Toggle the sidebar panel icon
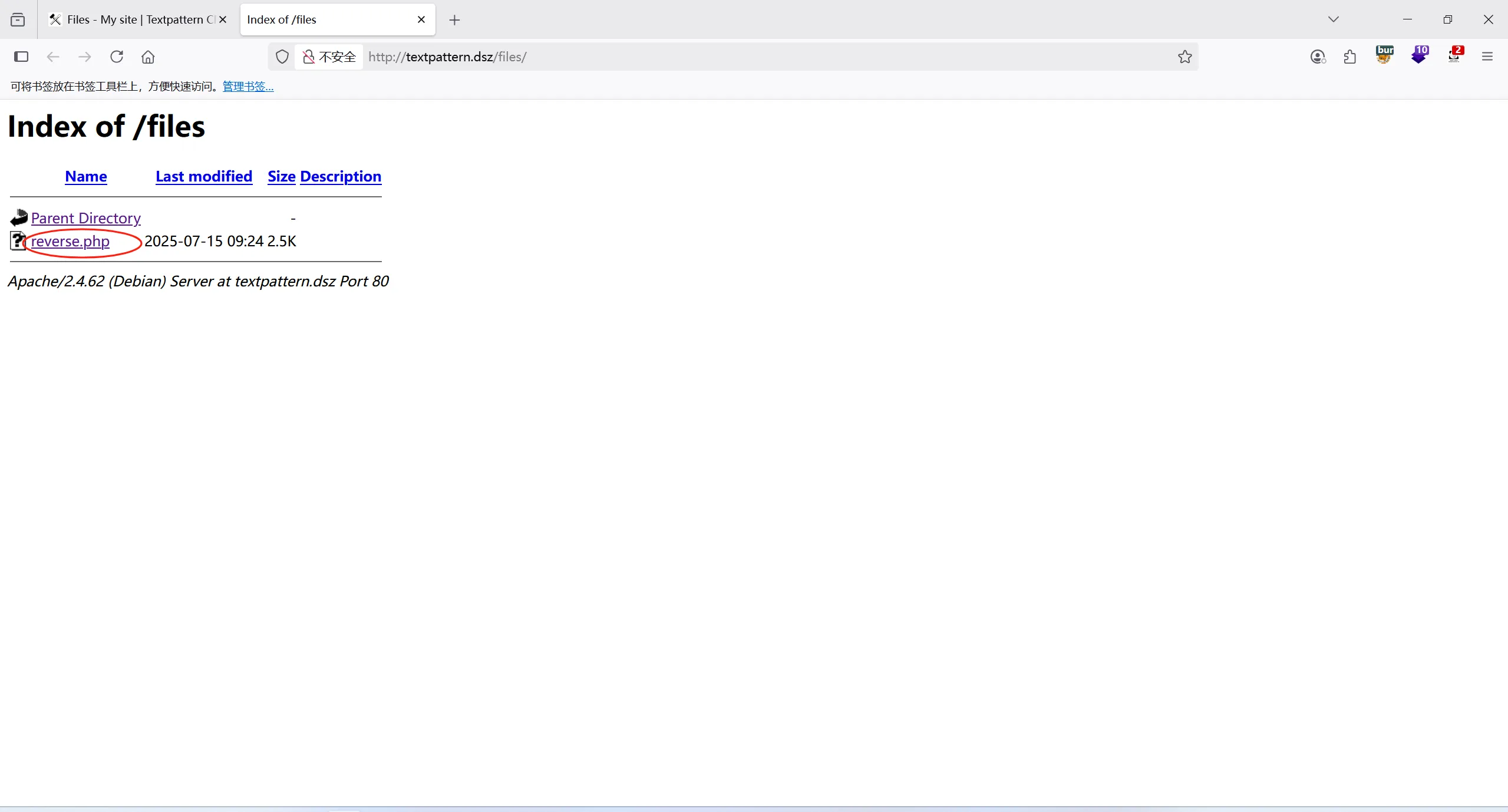1508x812 pixels. coord(21,57)
